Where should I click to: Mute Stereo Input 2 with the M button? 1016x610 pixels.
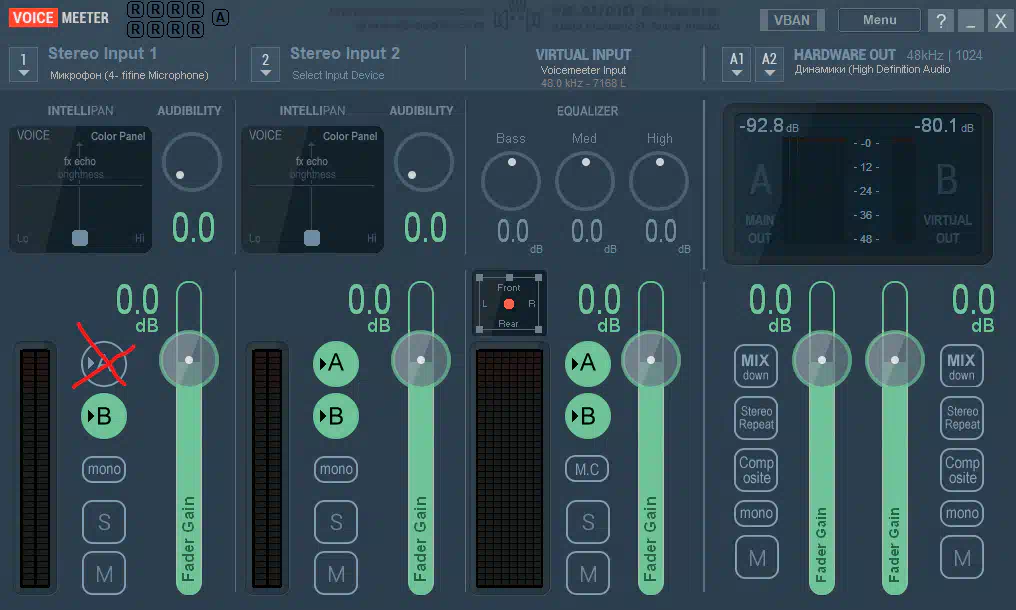(336, 573)
